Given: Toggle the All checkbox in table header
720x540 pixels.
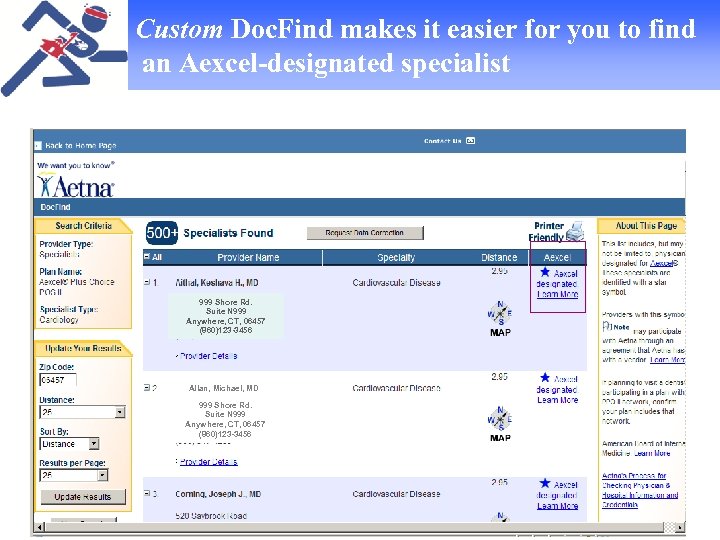Looking at the screenshot, I should tap(147, 257).
